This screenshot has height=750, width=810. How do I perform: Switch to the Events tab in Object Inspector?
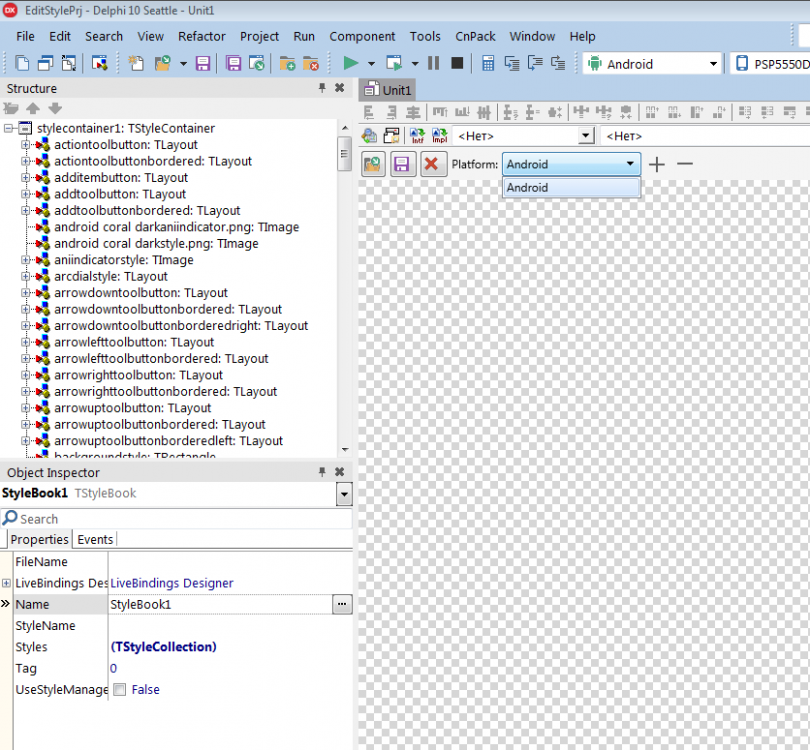(x=95, y=539)
